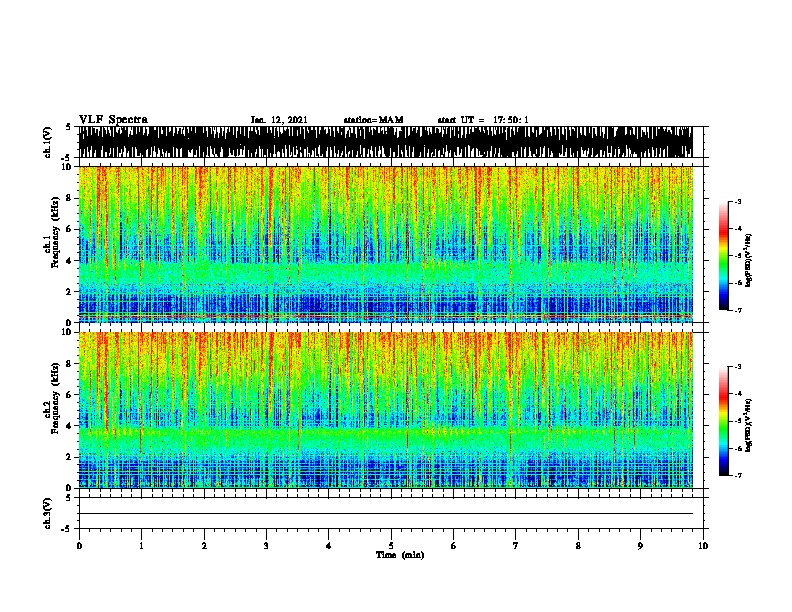Click time axis tick label "9"
Image resolution: width=792 pixels, height=612 pixels.
(x=640, y=546)
